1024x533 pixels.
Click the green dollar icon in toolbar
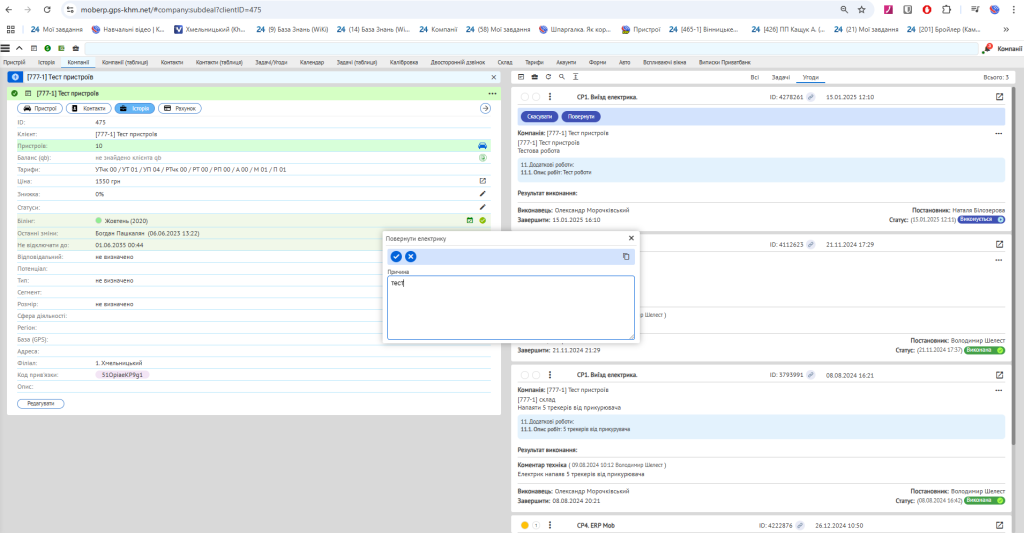click(x=48, y=48)
